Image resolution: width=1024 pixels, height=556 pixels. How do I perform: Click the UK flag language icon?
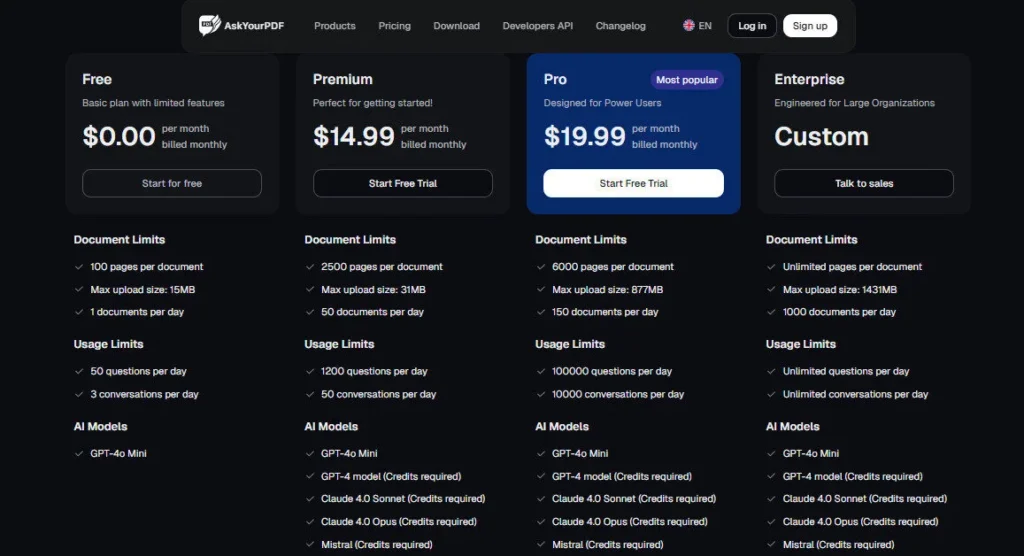pyautogui.click(x=689, y=26)
